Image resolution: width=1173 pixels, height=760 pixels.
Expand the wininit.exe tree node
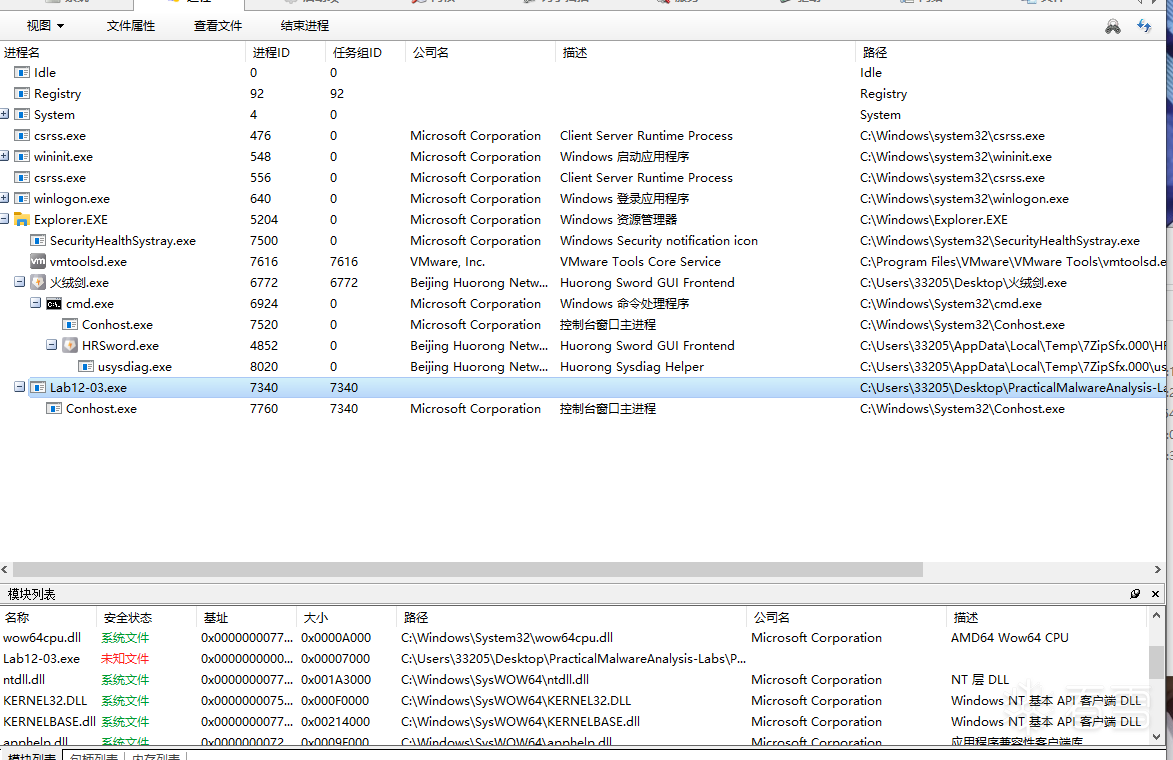(4, 156)
